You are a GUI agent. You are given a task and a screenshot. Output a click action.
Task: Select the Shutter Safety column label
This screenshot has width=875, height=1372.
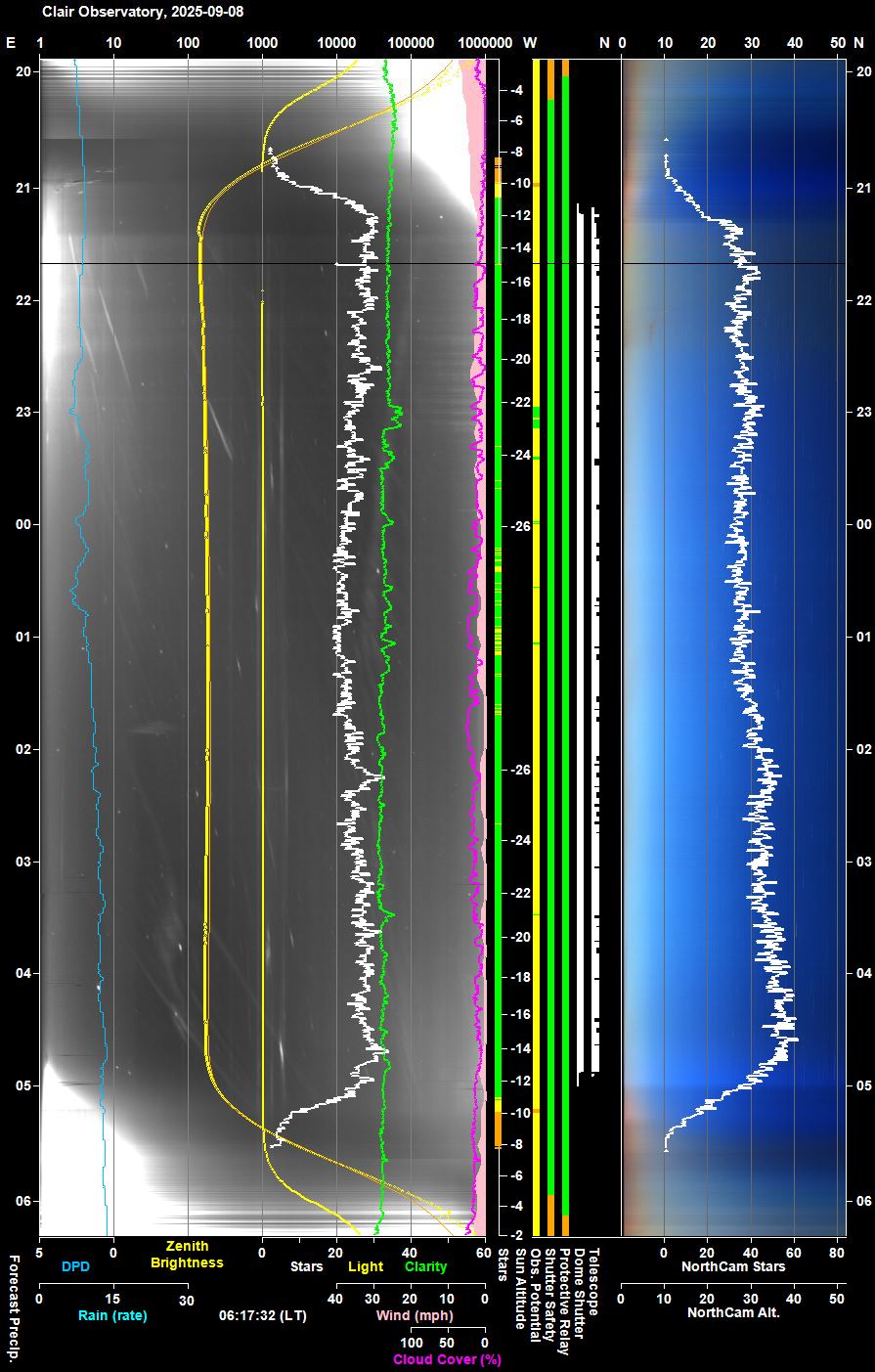pyautogui.click(x=549, y=1293)
